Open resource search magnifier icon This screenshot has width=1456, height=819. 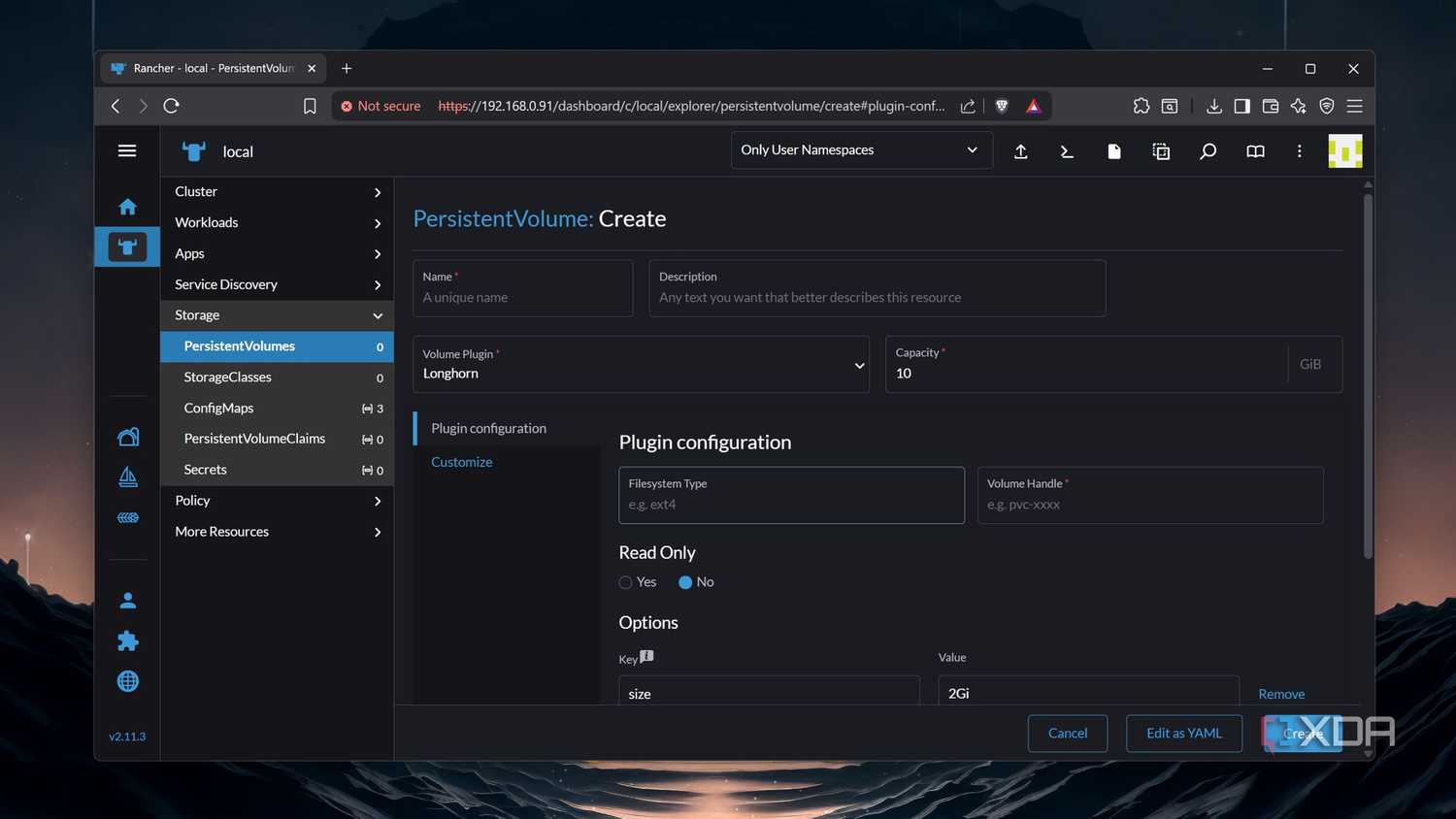point(1208,151)
